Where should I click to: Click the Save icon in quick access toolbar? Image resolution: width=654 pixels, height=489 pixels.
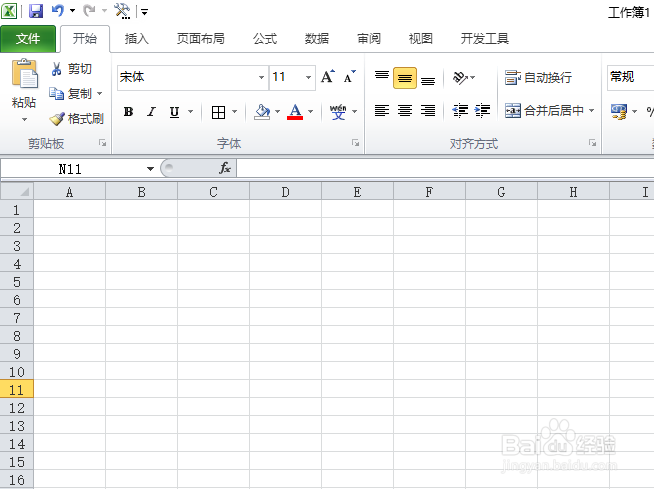(x=36, y=11)
